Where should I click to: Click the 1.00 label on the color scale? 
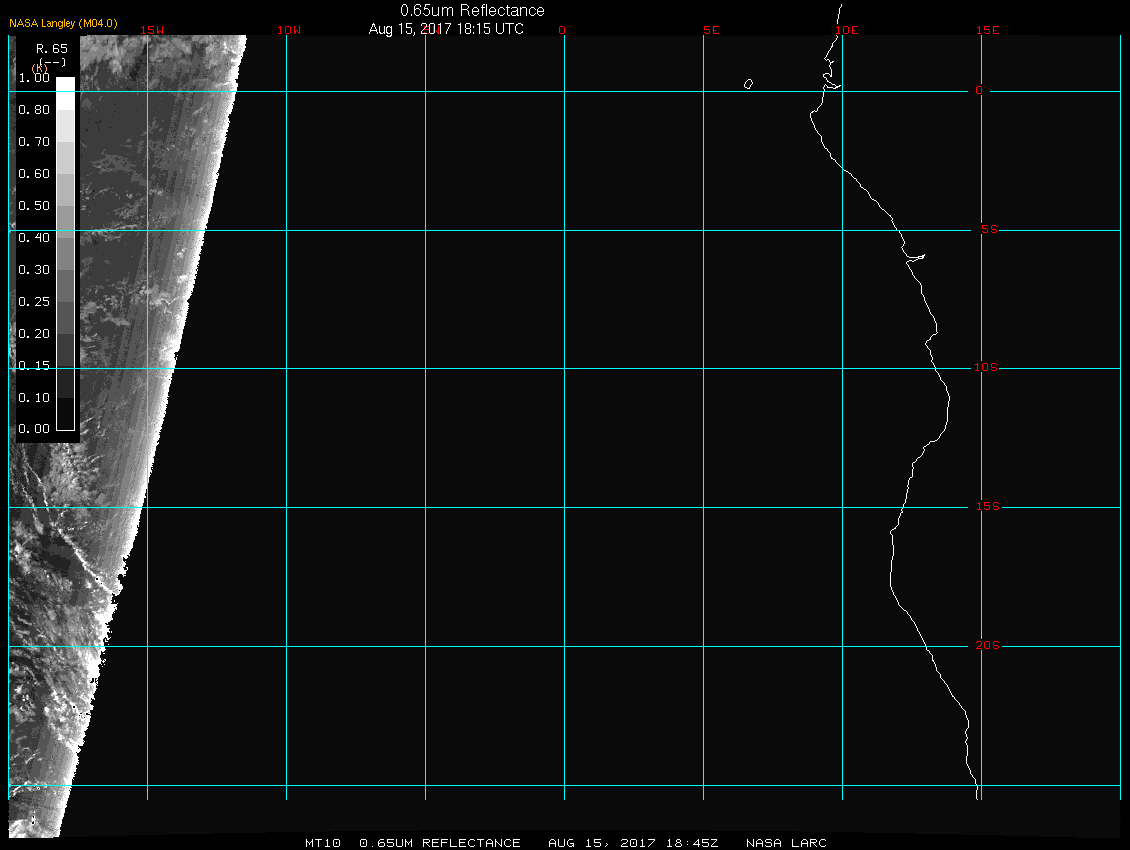pyautogui.click(x=34, y=78)
